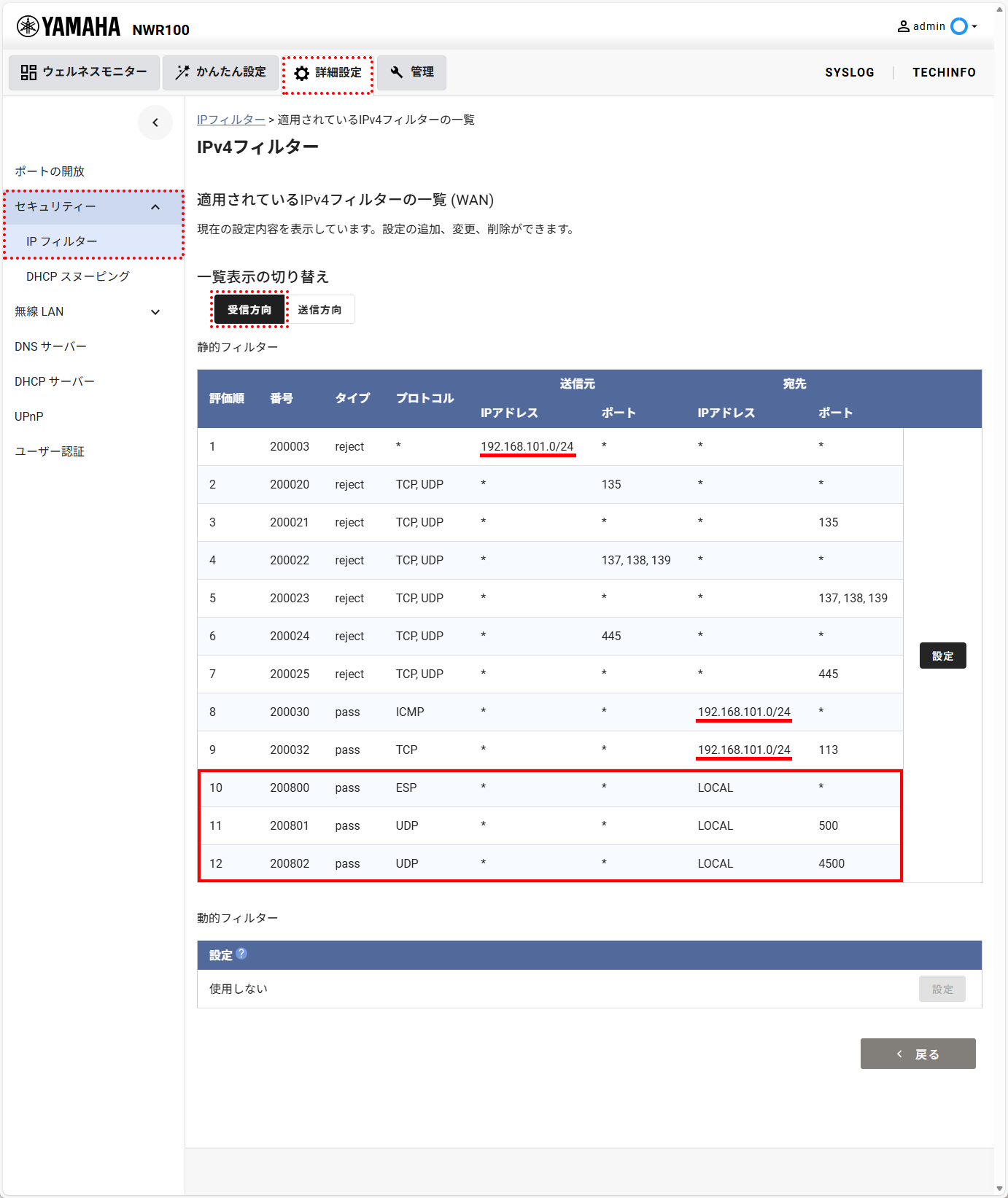Switch list to 受信方向

(249, 310)
